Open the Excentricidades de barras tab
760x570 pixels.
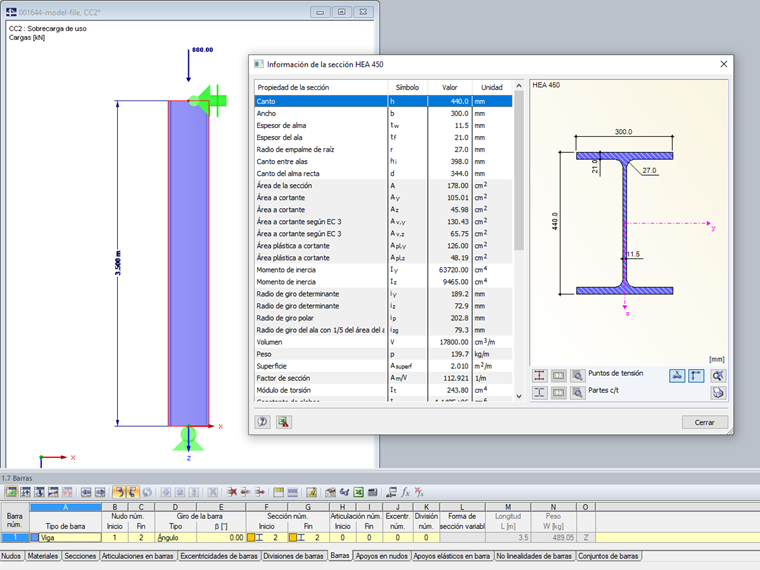coord(219,556)
